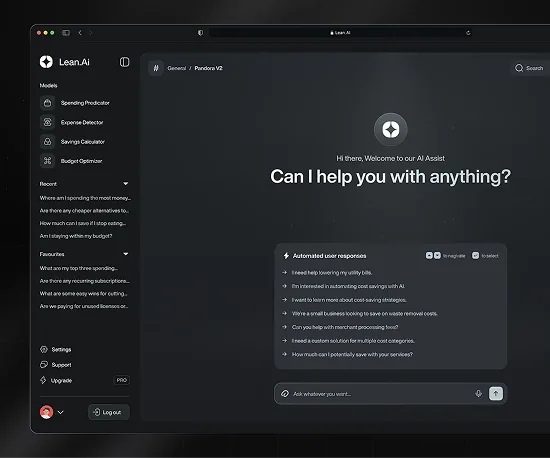Click the Log out button

pyautogui.click(x=109, y=412)
